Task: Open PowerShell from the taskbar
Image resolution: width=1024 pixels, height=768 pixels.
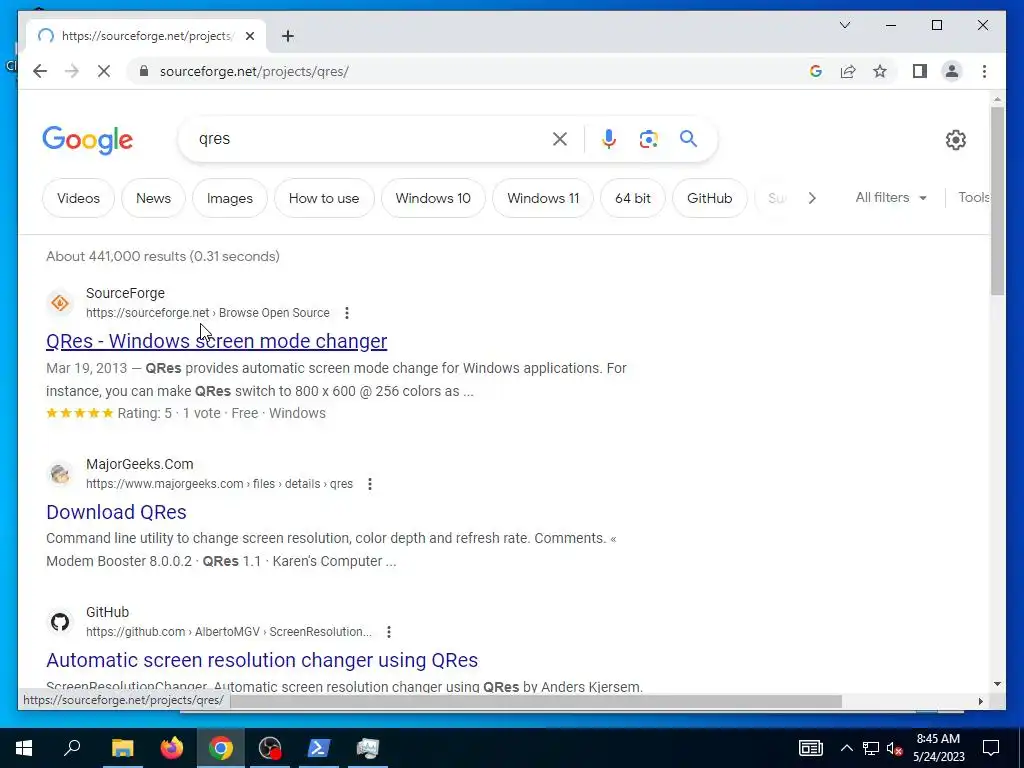Action: pos(319,748)
